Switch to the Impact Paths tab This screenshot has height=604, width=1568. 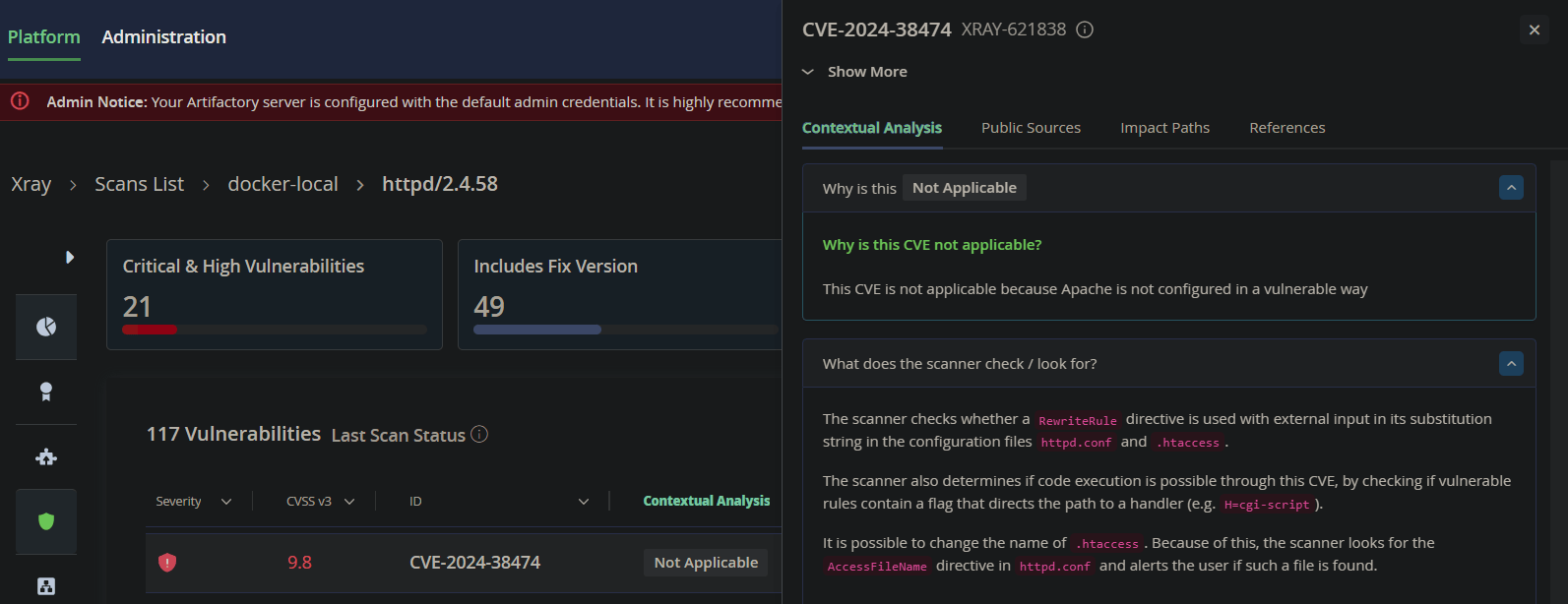click(x=1164, y=128)
